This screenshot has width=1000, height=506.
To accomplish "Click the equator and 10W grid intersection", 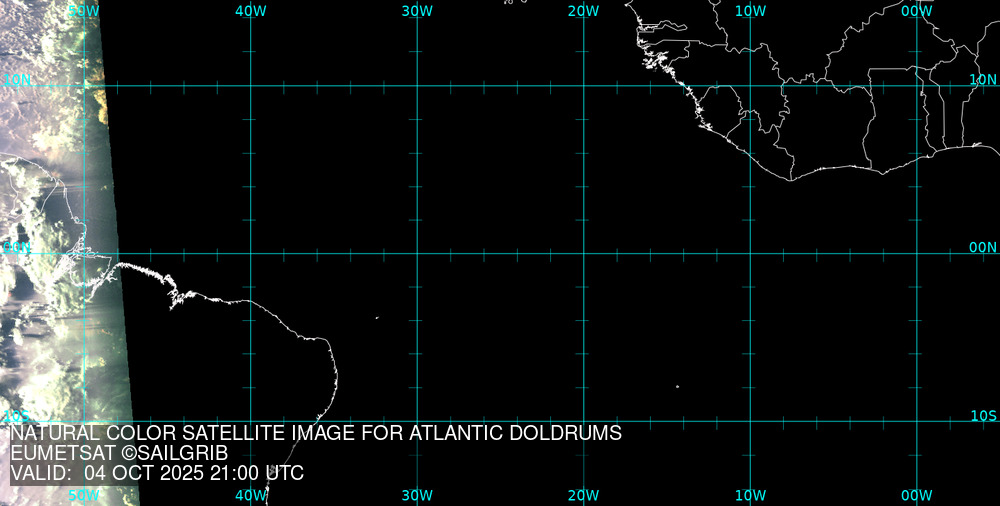I will pyautogui.click(x=750, y=253).
